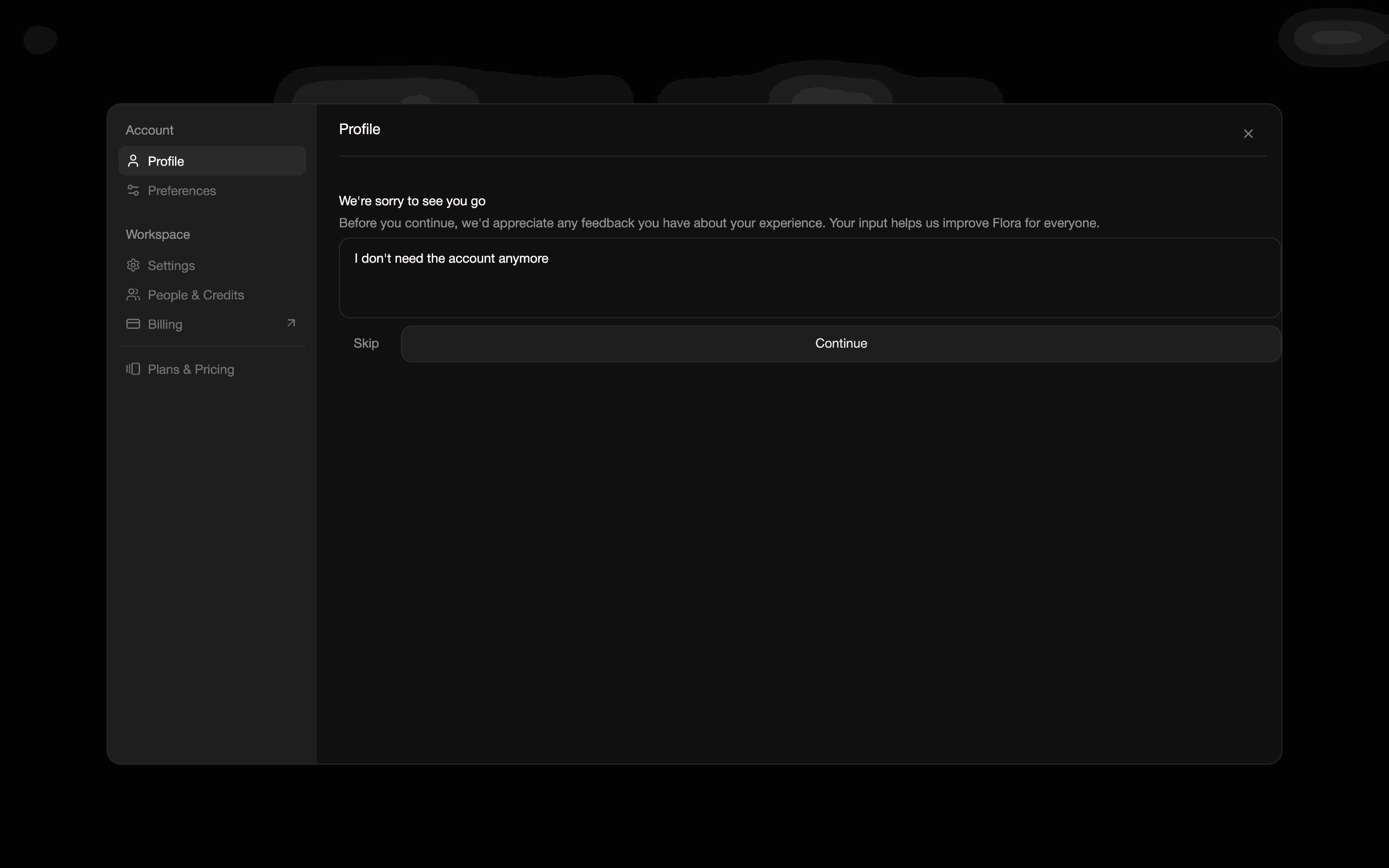The width and height of the screenshot is (1389, 868).
Task: Click the Billing credit card icon
Action: pyautogui.click(x=133, y=324)
